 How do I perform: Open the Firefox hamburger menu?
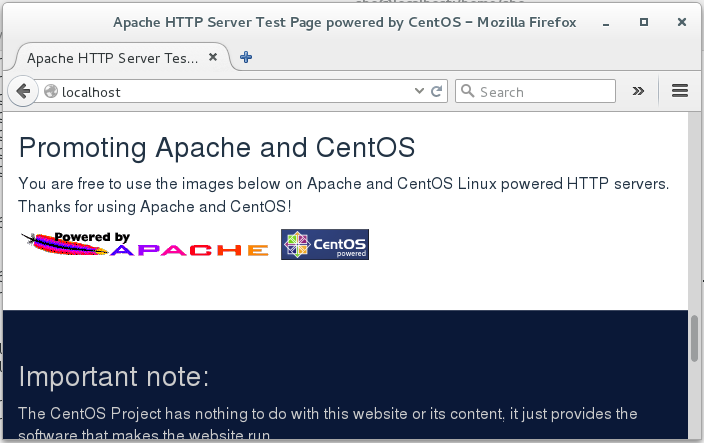click(680, 91)
